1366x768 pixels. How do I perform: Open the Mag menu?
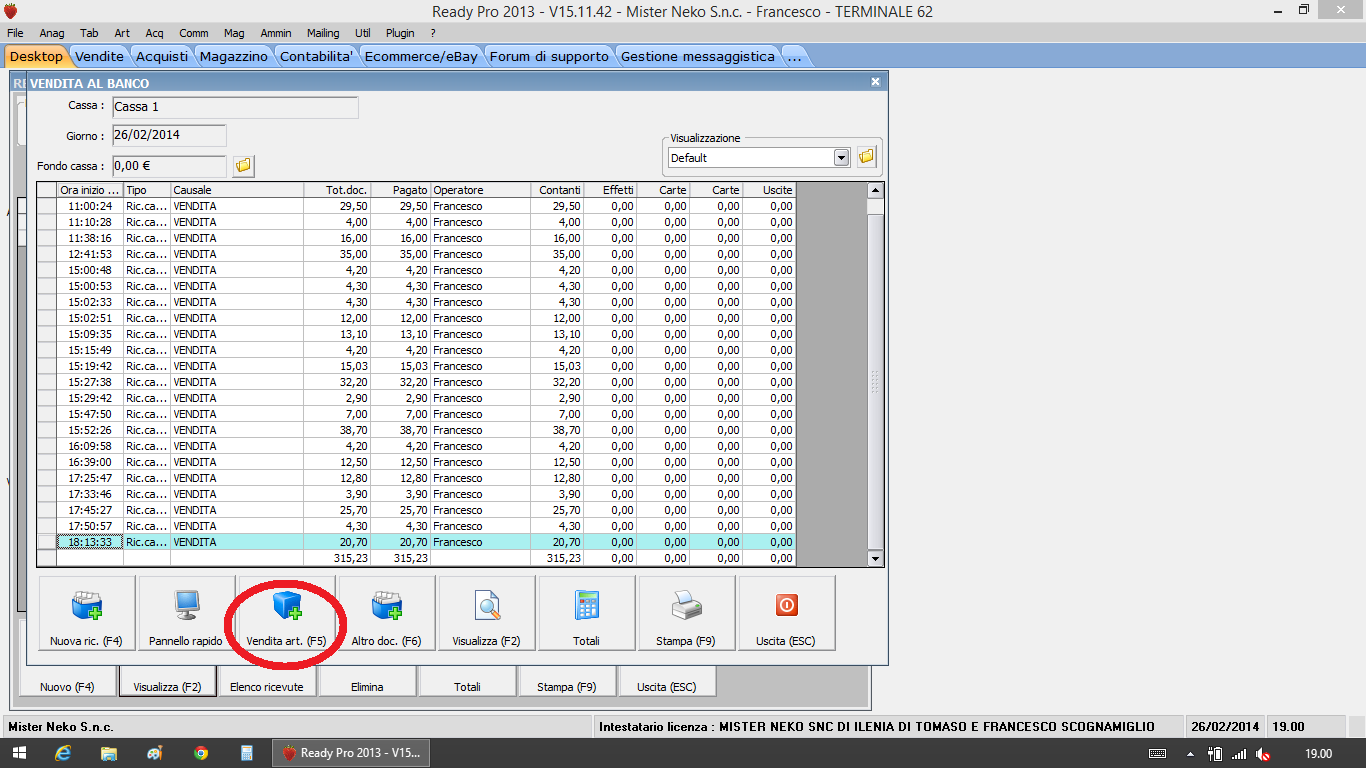pyautogui.click(x=234, y=33)
